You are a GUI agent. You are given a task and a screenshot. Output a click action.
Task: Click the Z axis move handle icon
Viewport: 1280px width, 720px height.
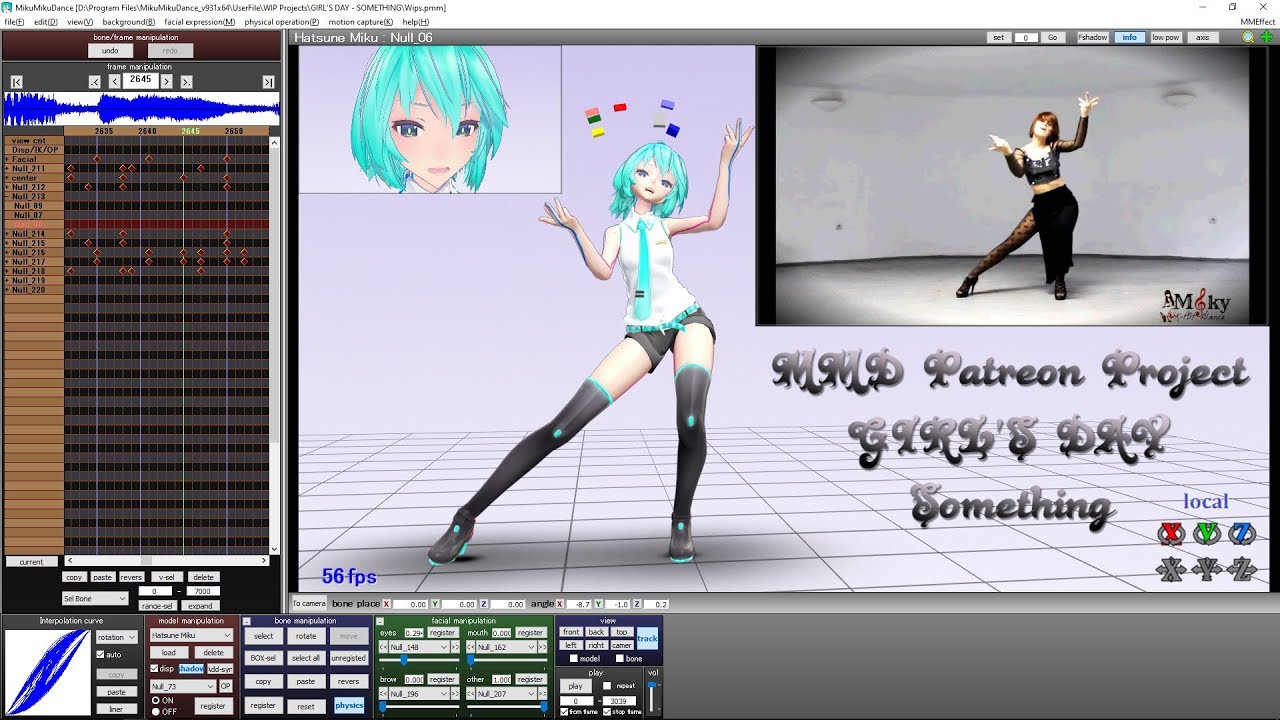[1241, 570]
